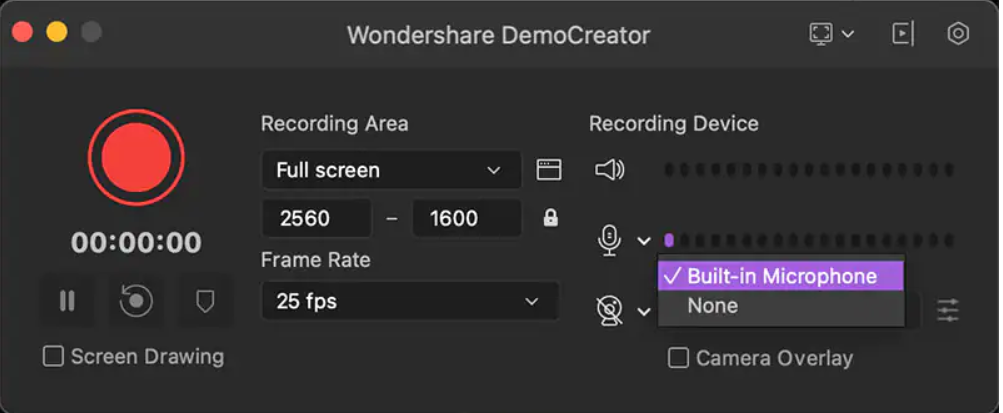Expand the webcam device chevron
Image resolution: width=1003 pixels, height=413 pixels.
[644, 311]
